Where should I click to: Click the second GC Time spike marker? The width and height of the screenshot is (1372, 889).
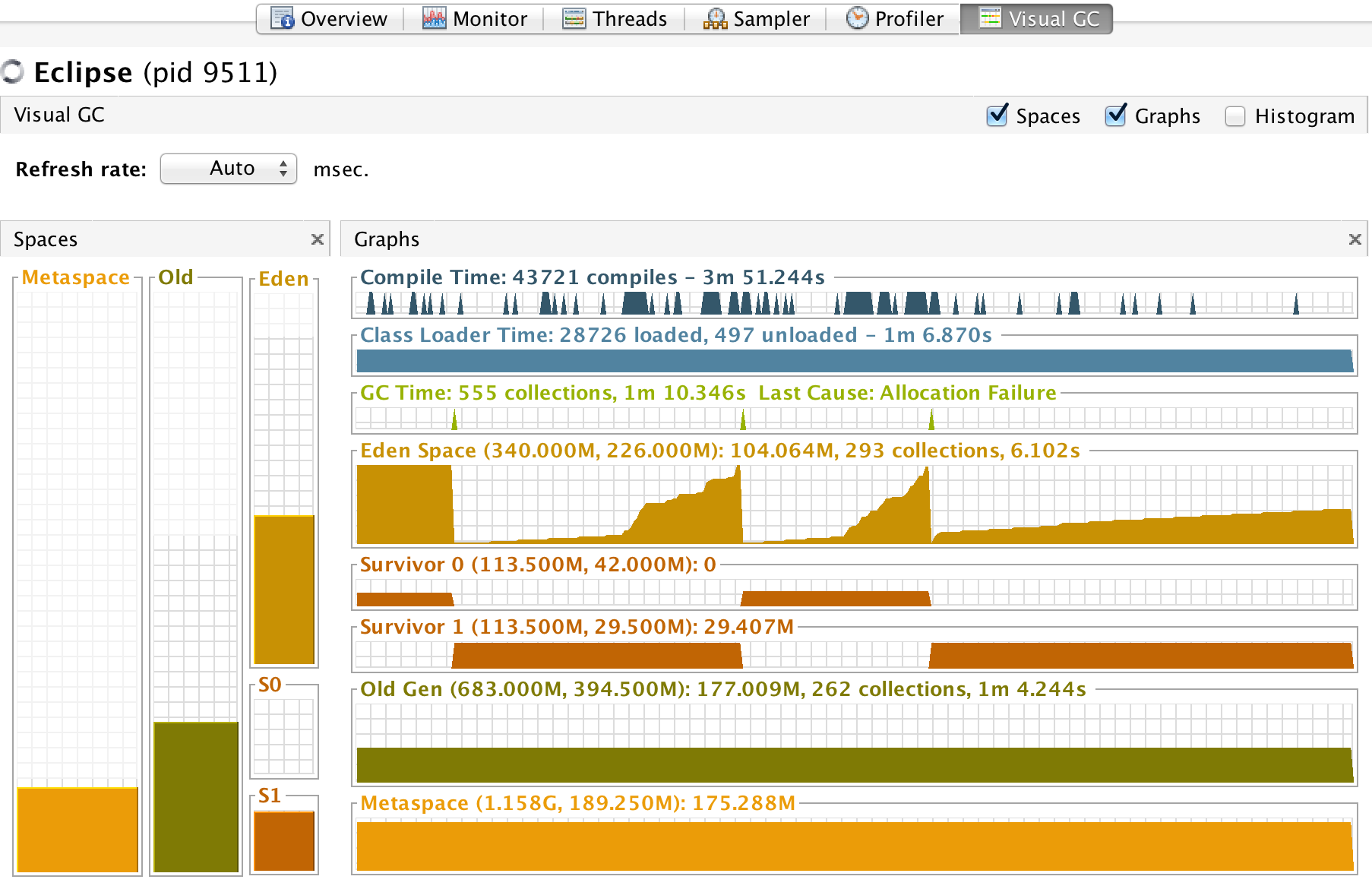coord(743,419)
